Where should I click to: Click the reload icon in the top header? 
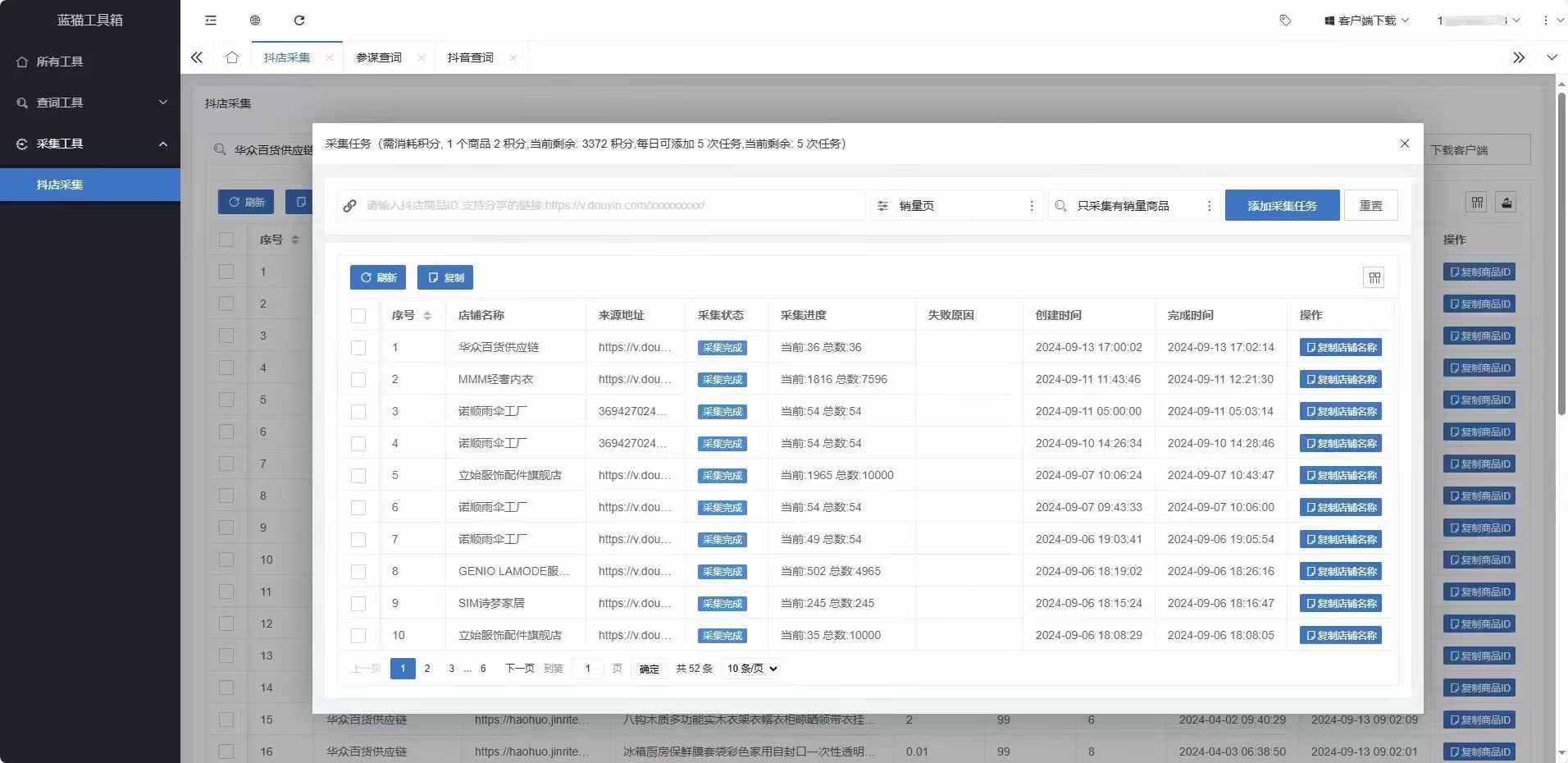point(299,21)
